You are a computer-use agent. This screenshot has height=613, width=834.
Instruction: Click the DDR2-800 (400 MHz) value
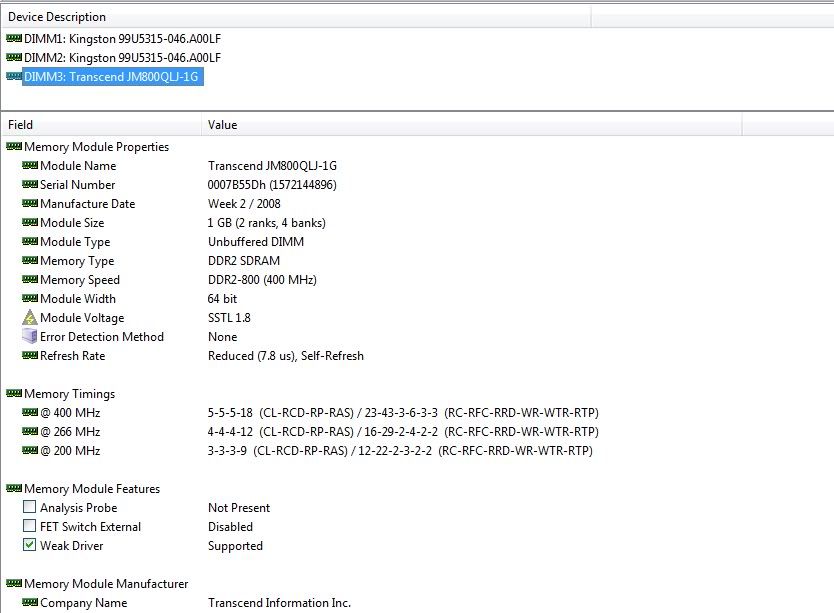[x=262, y=280]
